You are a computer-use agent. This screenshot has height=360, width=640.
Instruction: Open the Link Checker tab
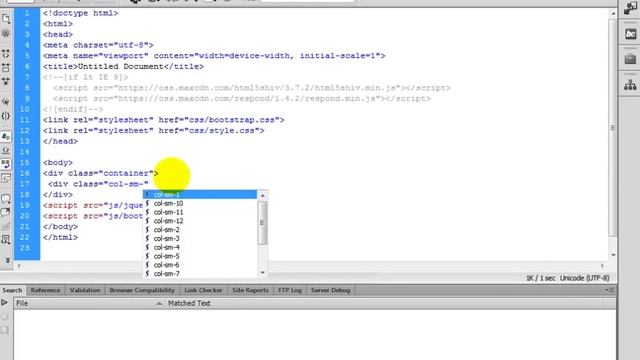point(203,290)
